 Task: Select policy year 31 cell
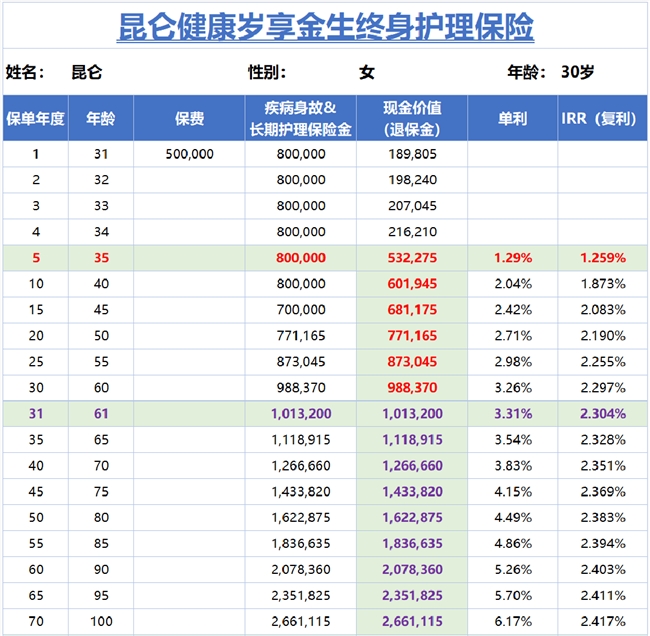click(x=36, y=414)
